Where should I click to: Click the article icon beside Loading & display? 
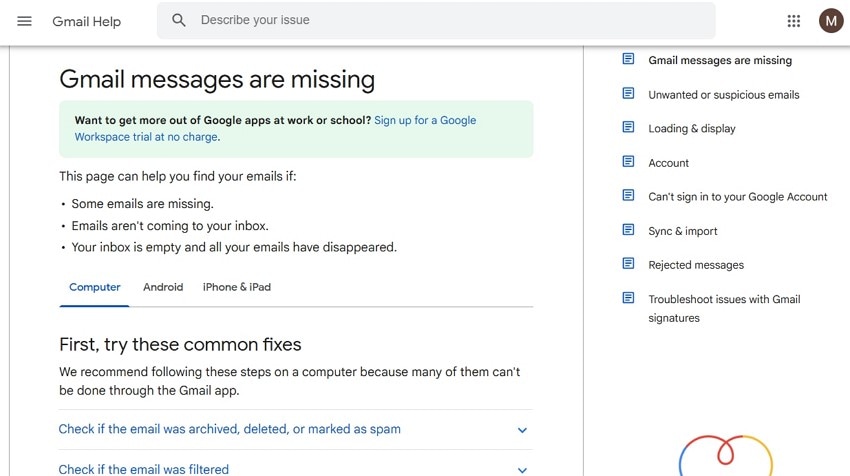(628, 128)
